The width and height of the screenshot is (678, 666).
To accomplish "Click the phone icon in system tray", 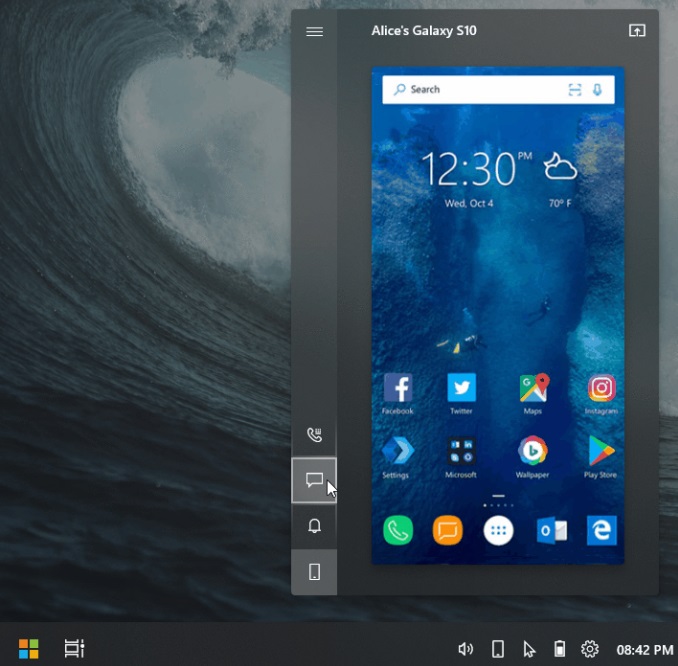I will 498,649.
